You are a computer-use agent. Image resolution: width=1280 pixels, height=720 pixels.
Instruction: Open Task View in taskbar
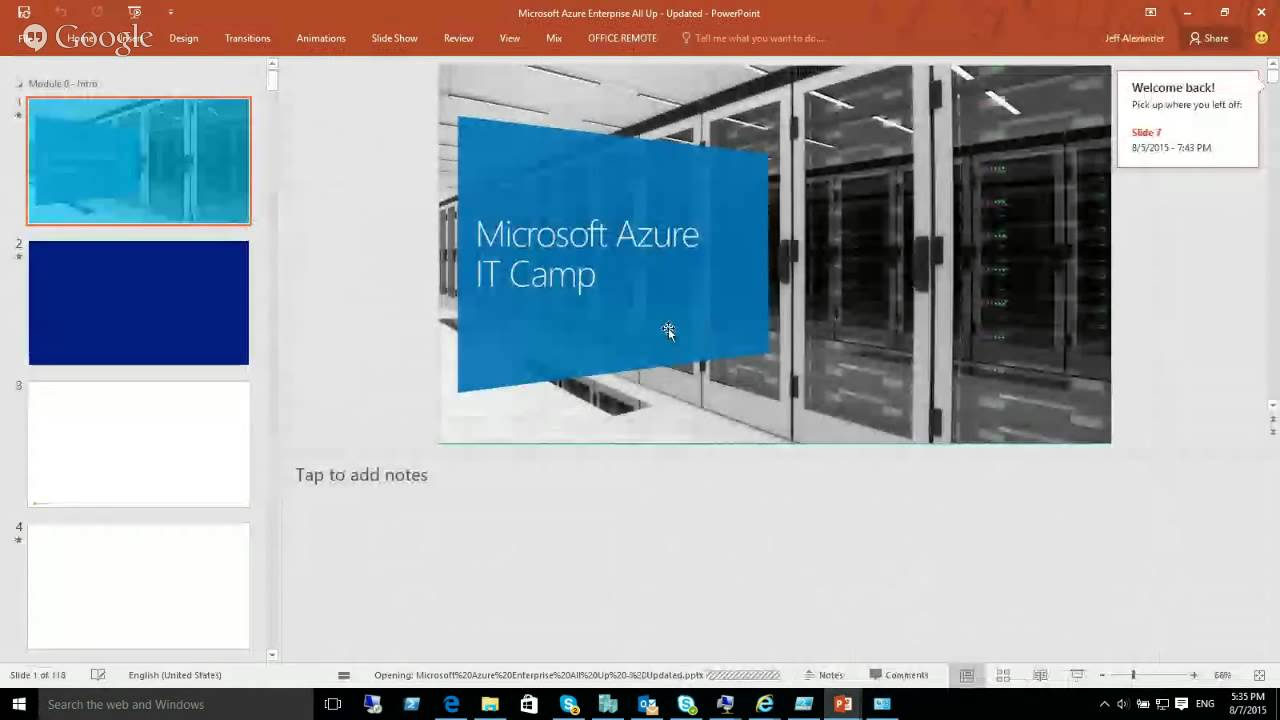tap(333, 704)
